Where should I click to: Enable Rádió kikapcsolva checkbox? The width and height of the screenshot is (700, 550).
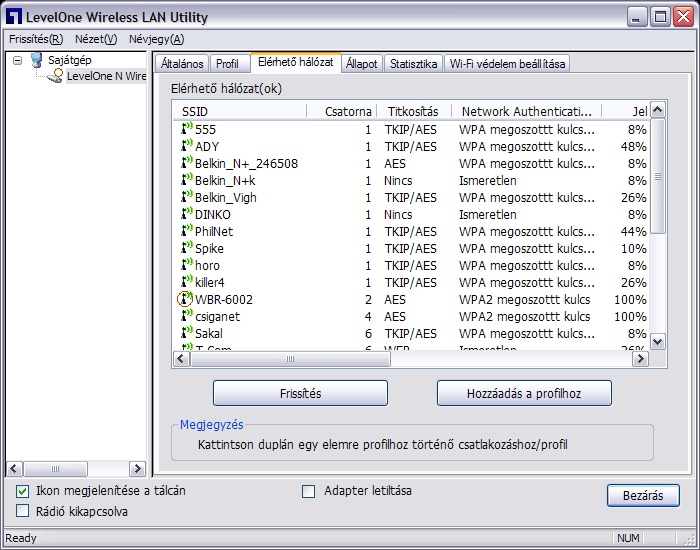pyautogui.click(x=22, y=511)
